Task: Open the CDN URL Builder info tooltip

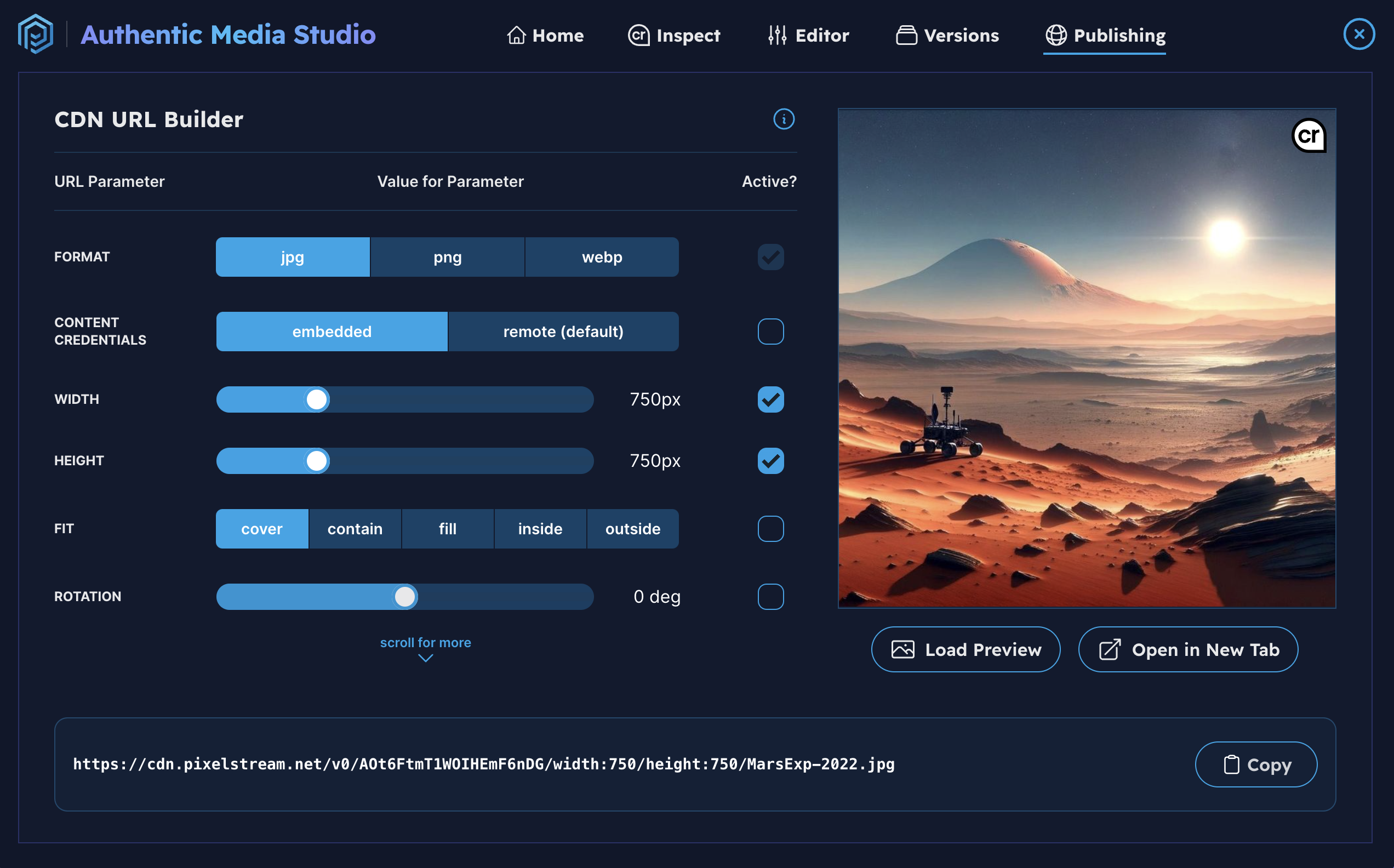Action: tap(784, 119)
